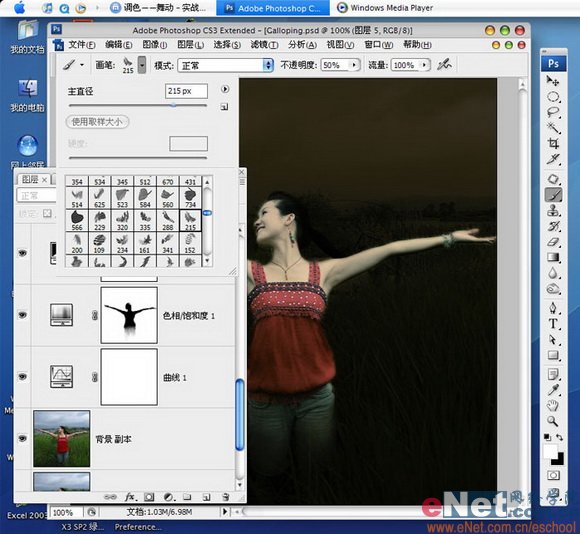Hide the 曲线 1 layer
The image size is (580, 534).
pyautogui.click(x=23, y=376)
